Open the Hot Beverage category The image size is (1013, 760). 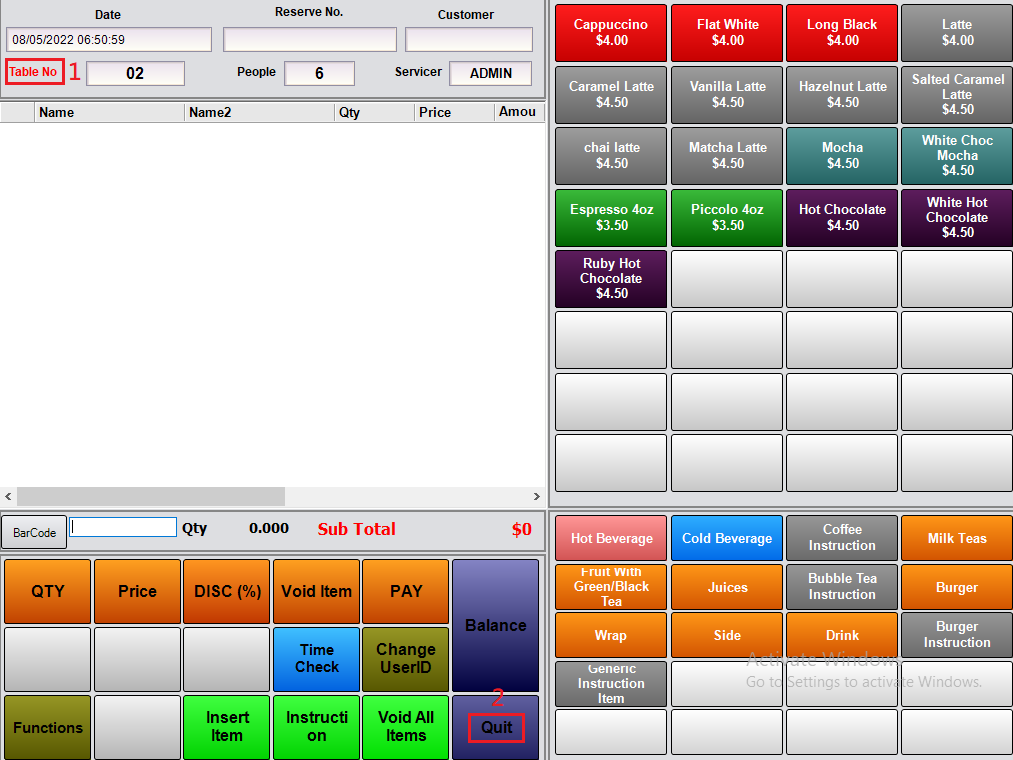click(611, 538)
